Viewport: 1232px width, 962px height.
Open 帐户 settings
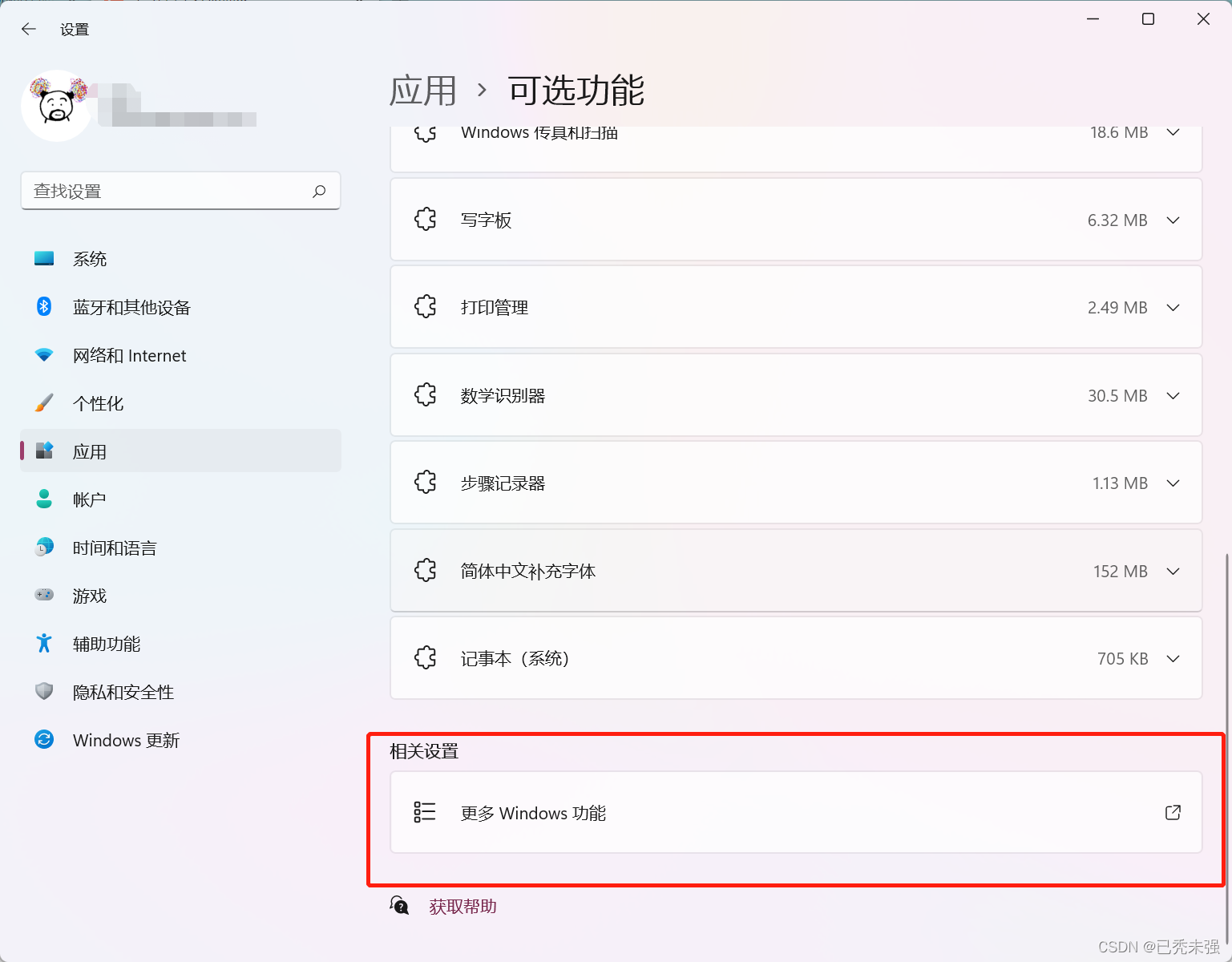(180, 499)
